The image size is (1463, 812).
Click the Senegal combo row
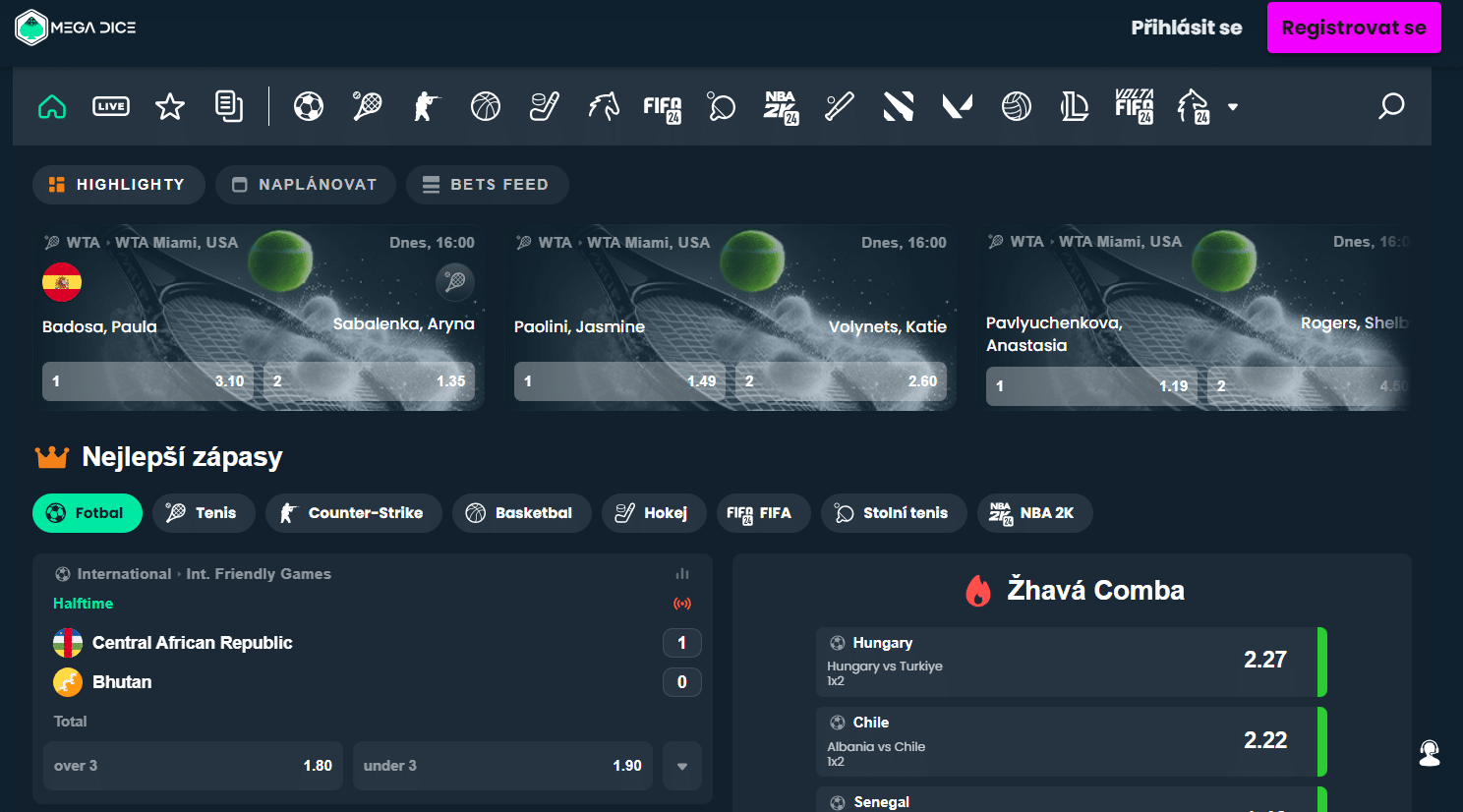pos(1072,799)
